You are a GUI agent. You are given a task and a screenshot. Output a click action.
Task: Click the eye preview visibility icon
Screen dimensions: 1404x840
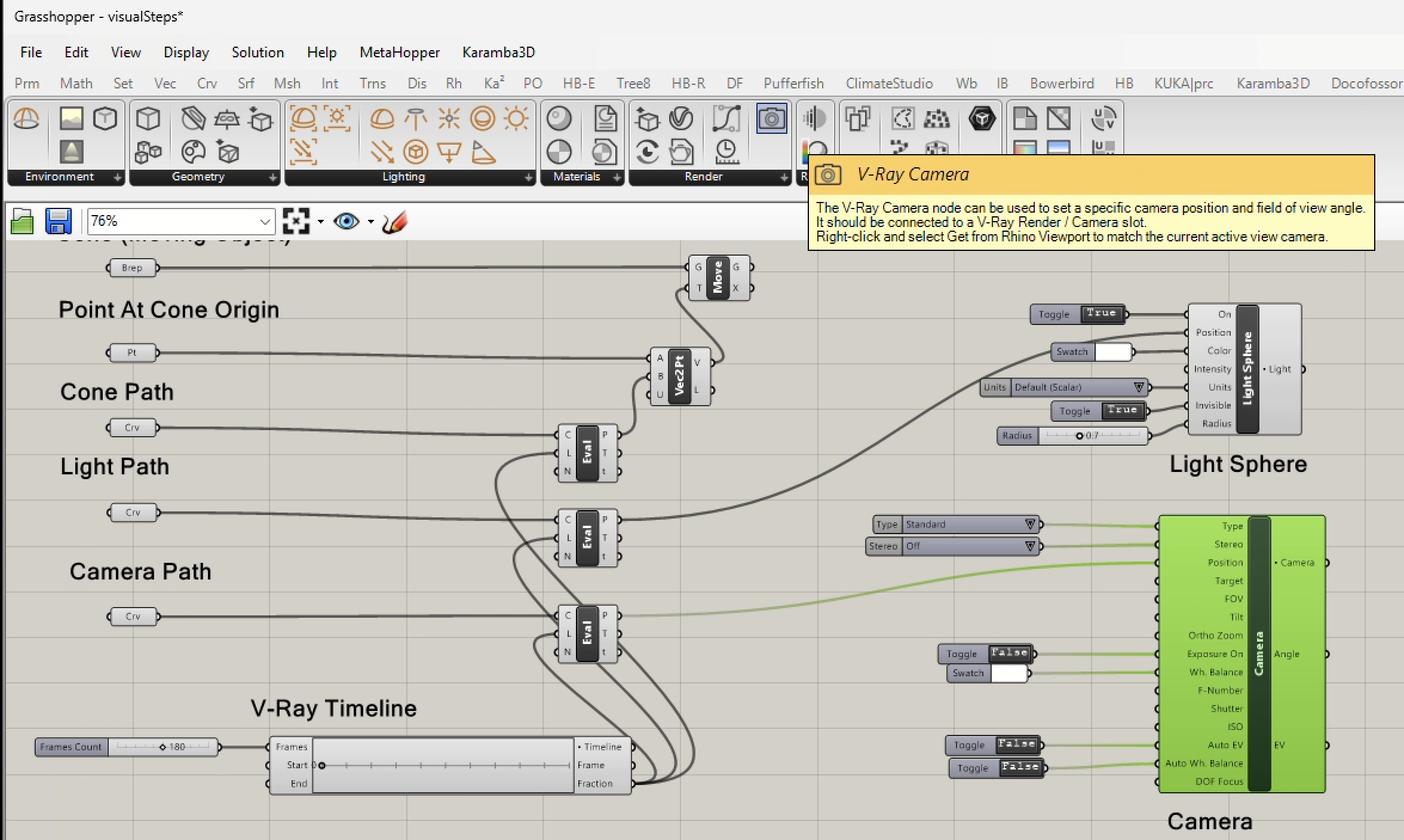point(347,221)
